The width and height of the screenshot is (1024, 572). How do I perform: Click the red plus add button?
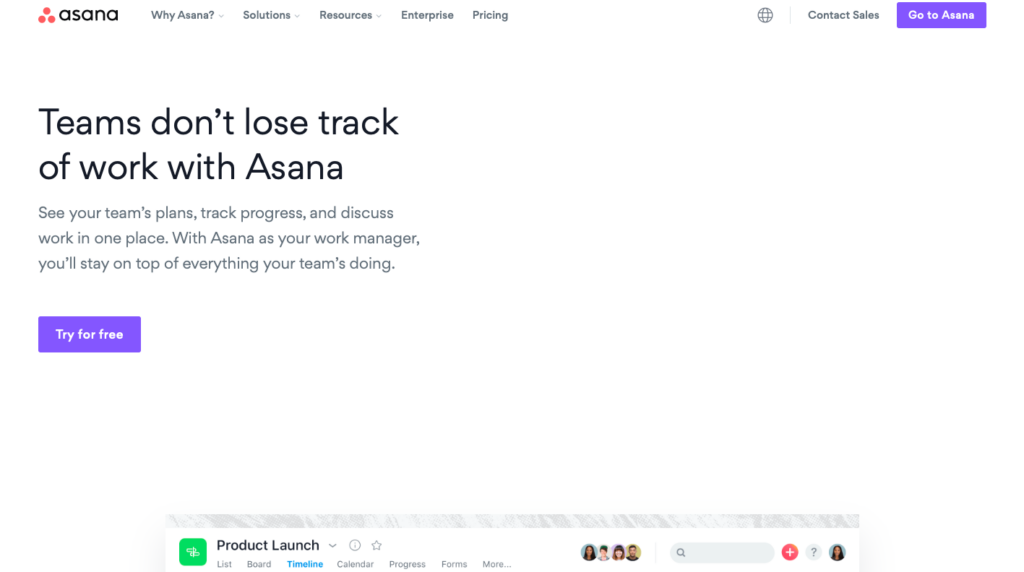click(x=790, y=552)
